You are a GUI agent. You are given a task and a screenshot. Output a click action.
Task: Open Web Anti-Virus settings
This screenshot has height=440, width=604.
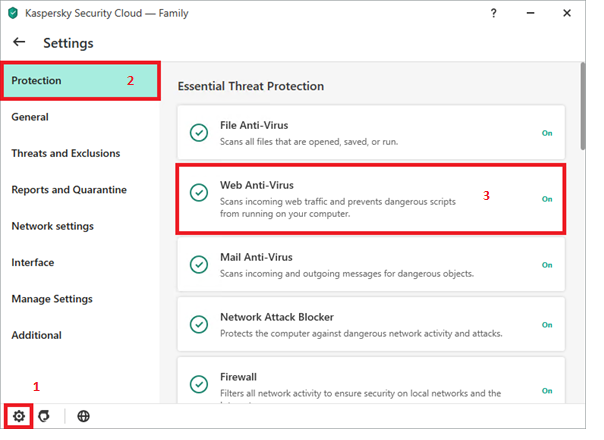point(371,199)
